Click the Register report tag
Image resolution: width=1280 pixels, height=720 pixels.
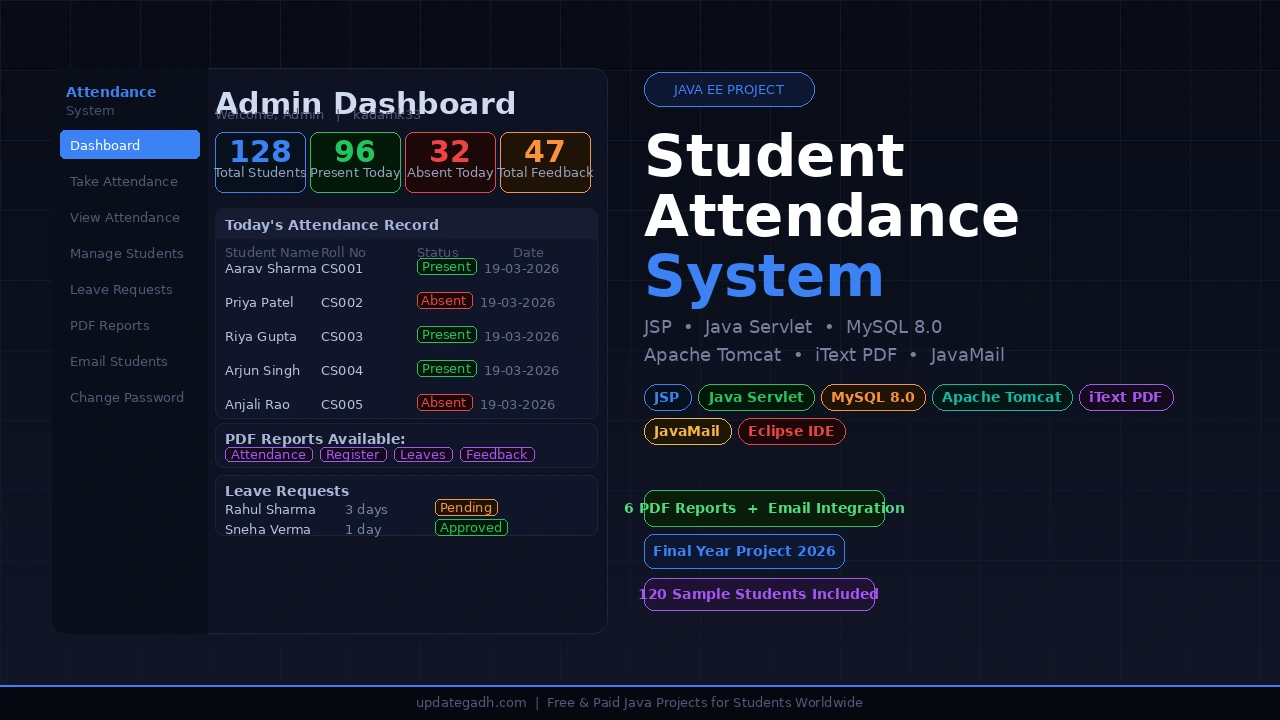tap(352, 455)
